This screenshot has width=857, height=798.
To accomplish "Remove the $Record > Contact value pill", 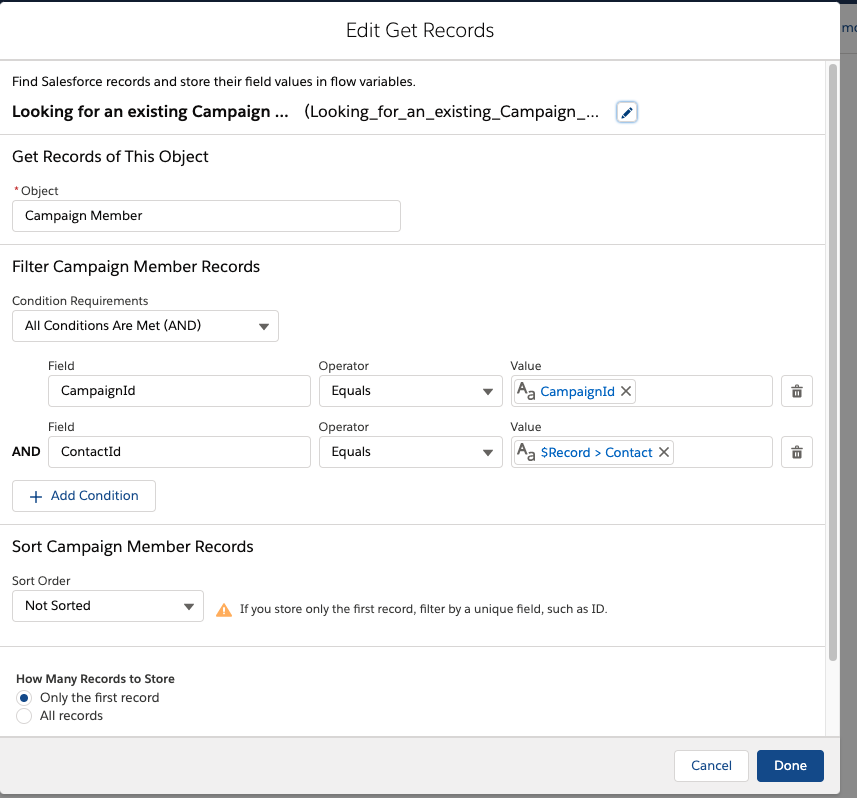I will coord(664,452).
